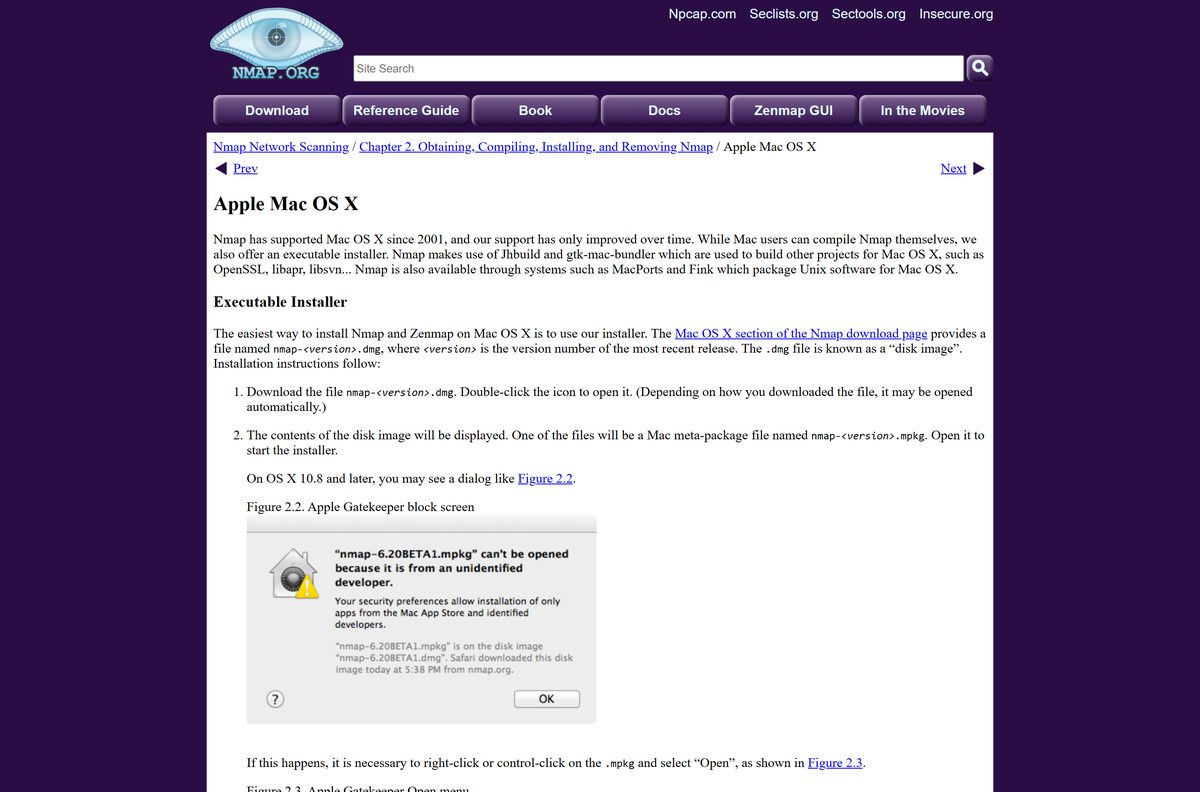Screen dimensions: 1200x792
Task: Click the Gatekeeper house warning icon
Action: pos(294,574)
